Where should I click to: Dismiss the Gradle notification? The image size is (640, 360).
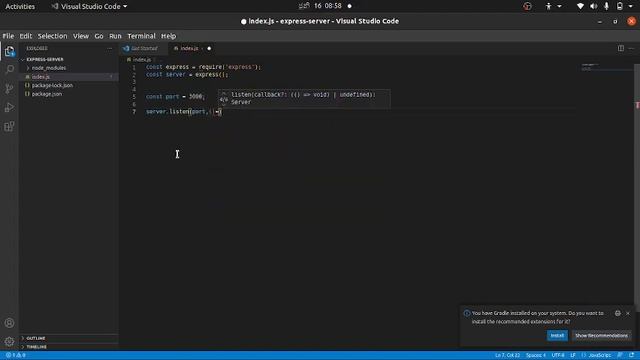628,313
